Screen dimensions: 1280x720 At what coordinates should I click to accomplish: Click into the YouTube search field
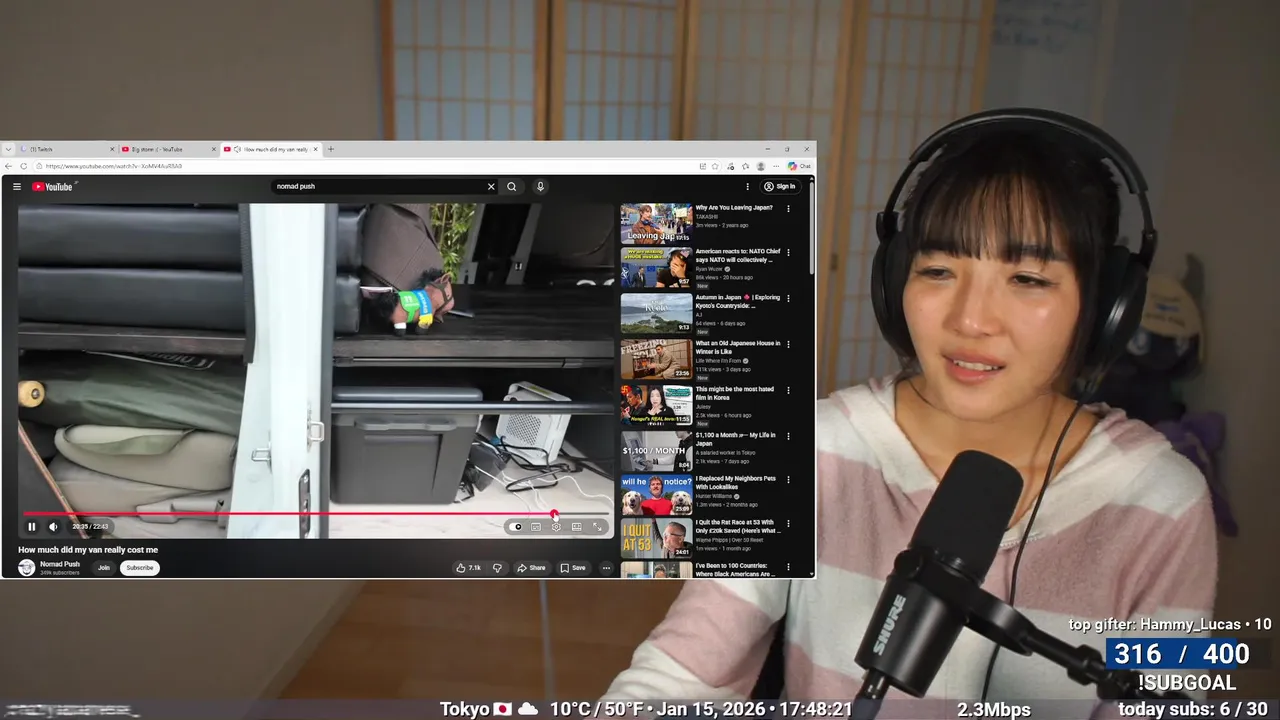380,186
